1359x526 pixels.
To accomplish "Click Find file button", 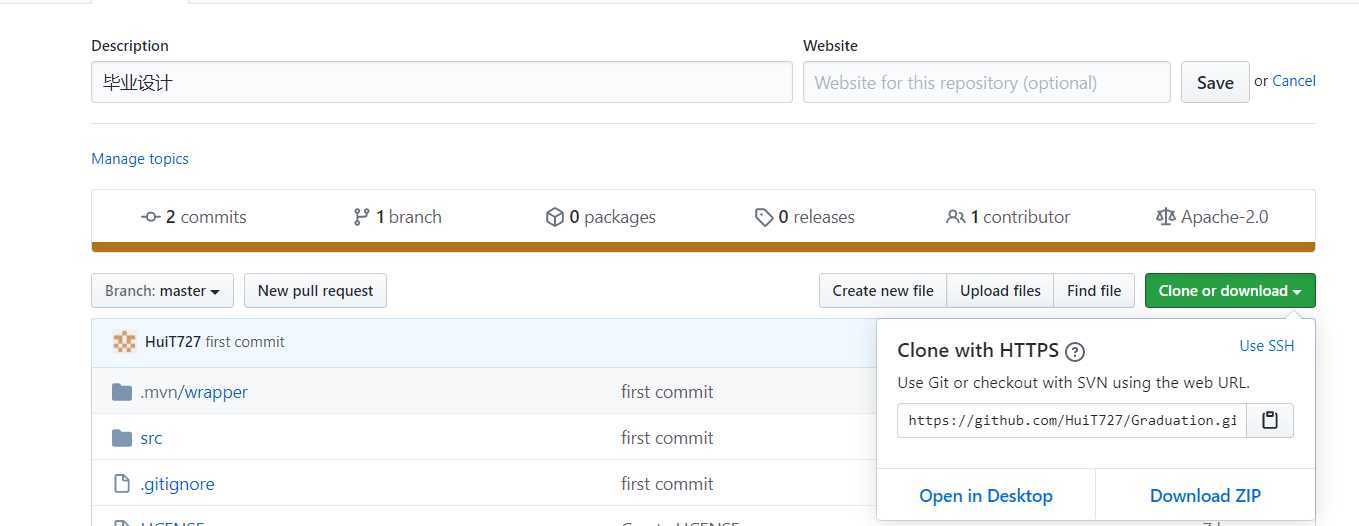I will click(x=1094, y=291).
